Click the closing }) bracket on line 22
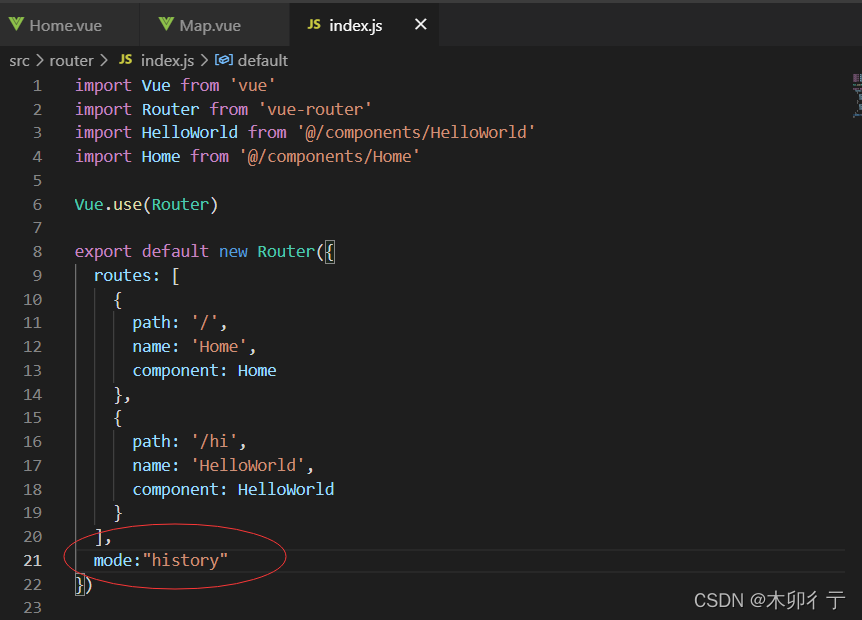Viewport: 862px width, 620px height. [x=84, y=584]
